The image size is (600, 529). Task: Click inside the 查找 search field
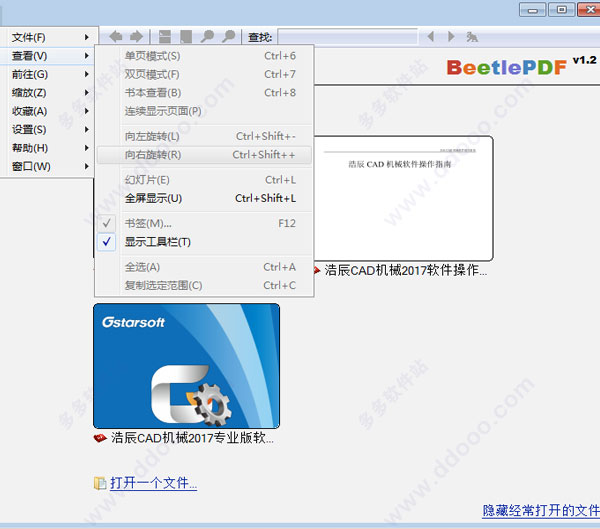(x=347, y=37)
